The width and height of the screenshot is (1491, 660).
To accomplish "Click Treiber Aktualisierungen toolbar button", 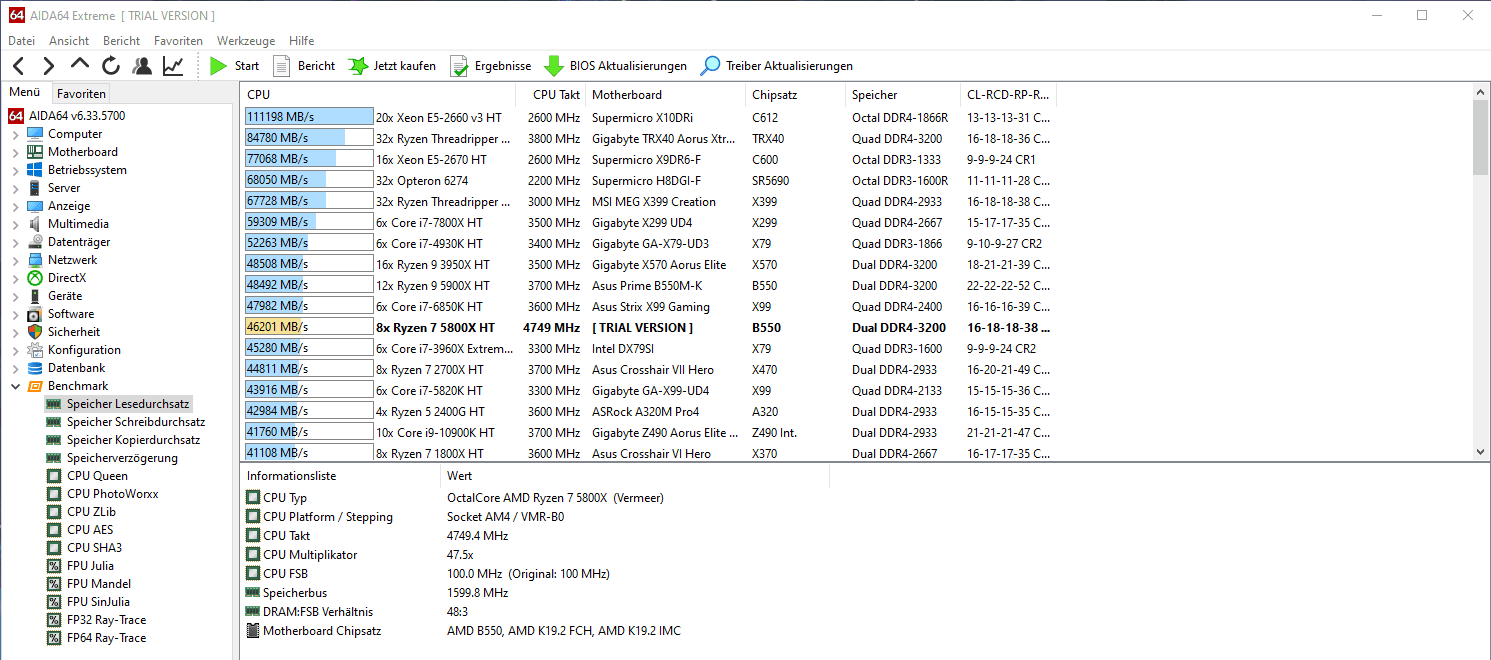I will (776, 66).
